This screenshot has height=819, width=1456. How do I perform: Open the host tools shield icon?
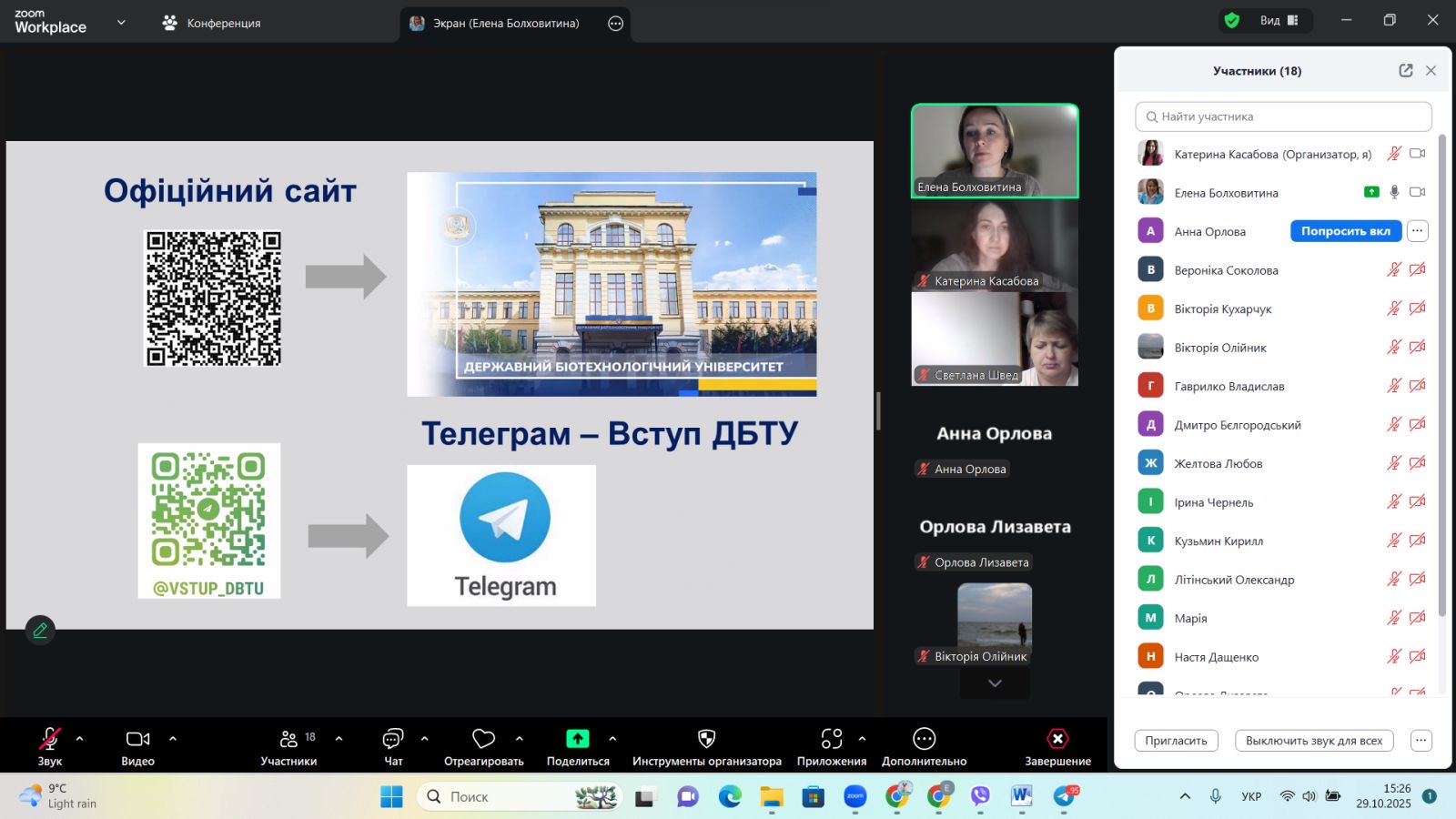706,739
